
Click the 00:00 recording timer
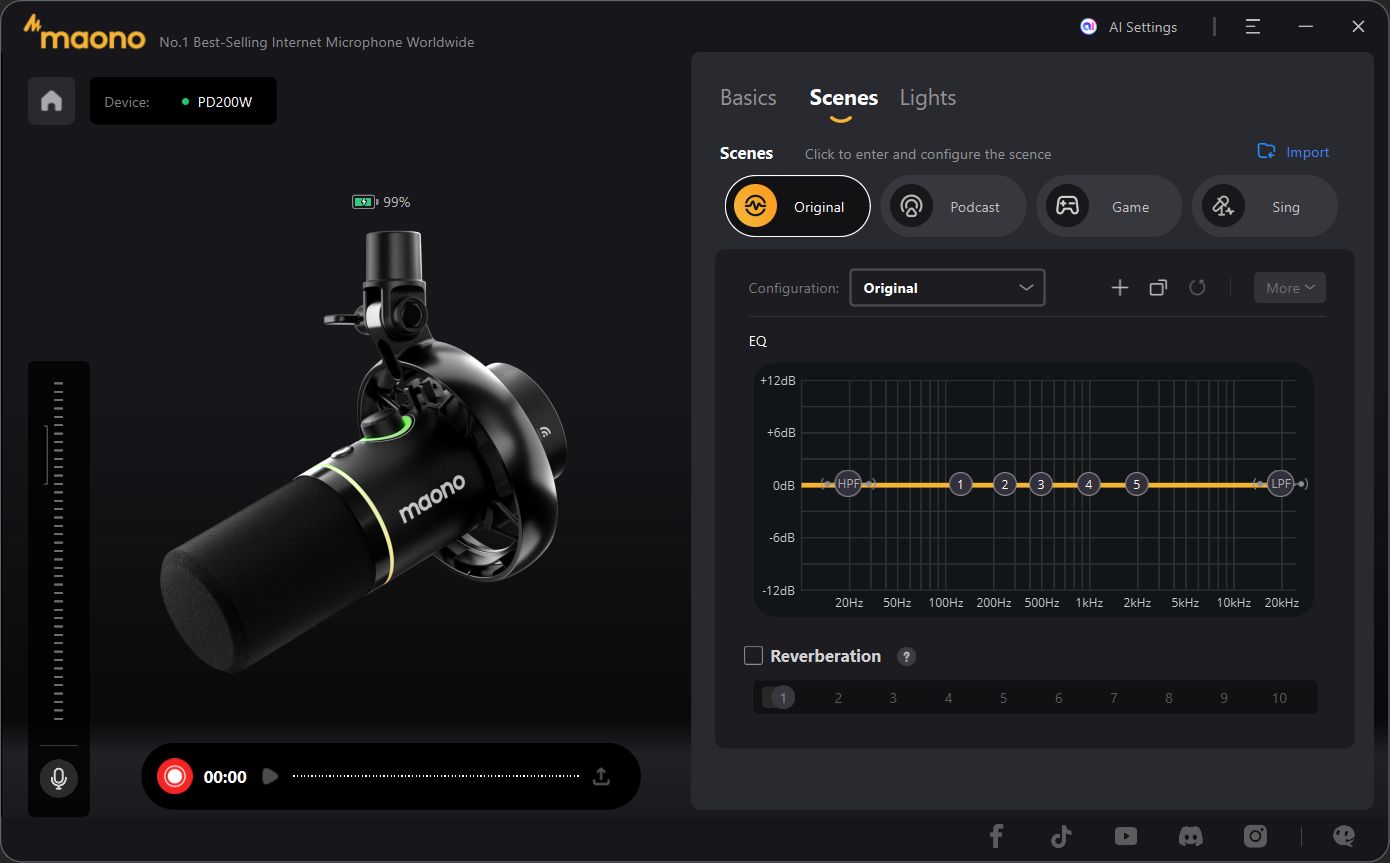pos(225,777)
